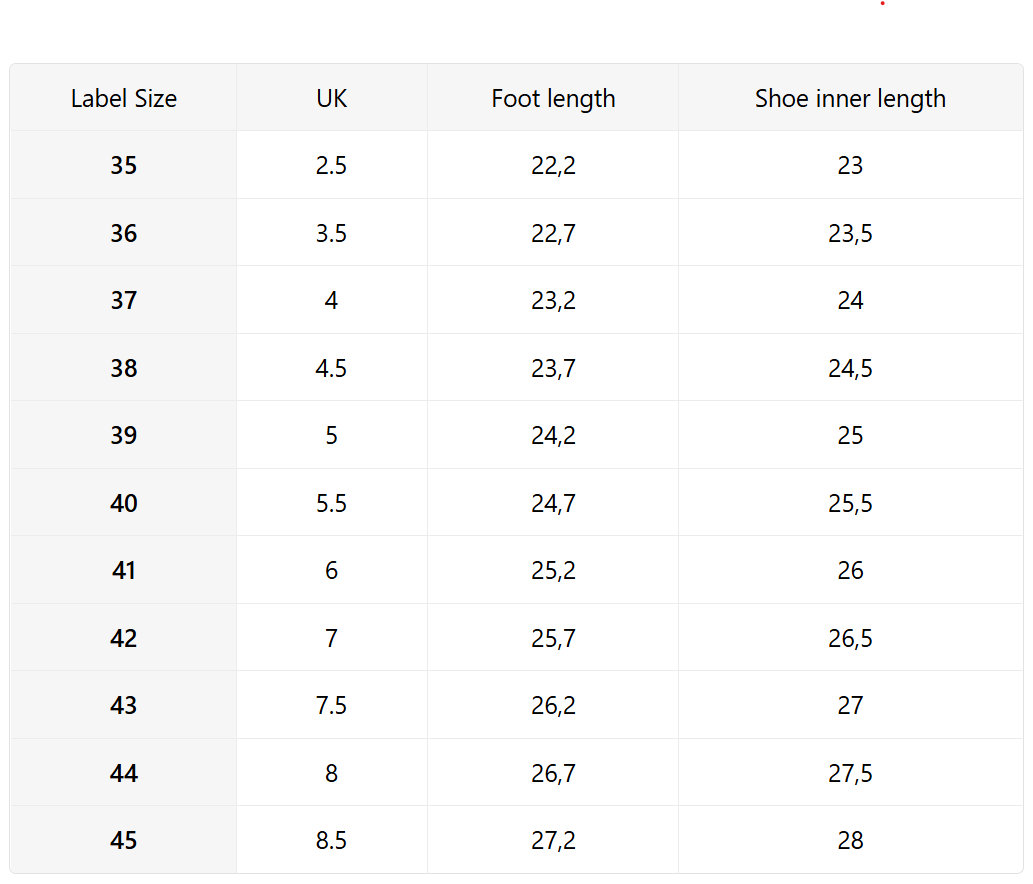
Task: Click foot length 25,7 cell
Action: (553, 639)
